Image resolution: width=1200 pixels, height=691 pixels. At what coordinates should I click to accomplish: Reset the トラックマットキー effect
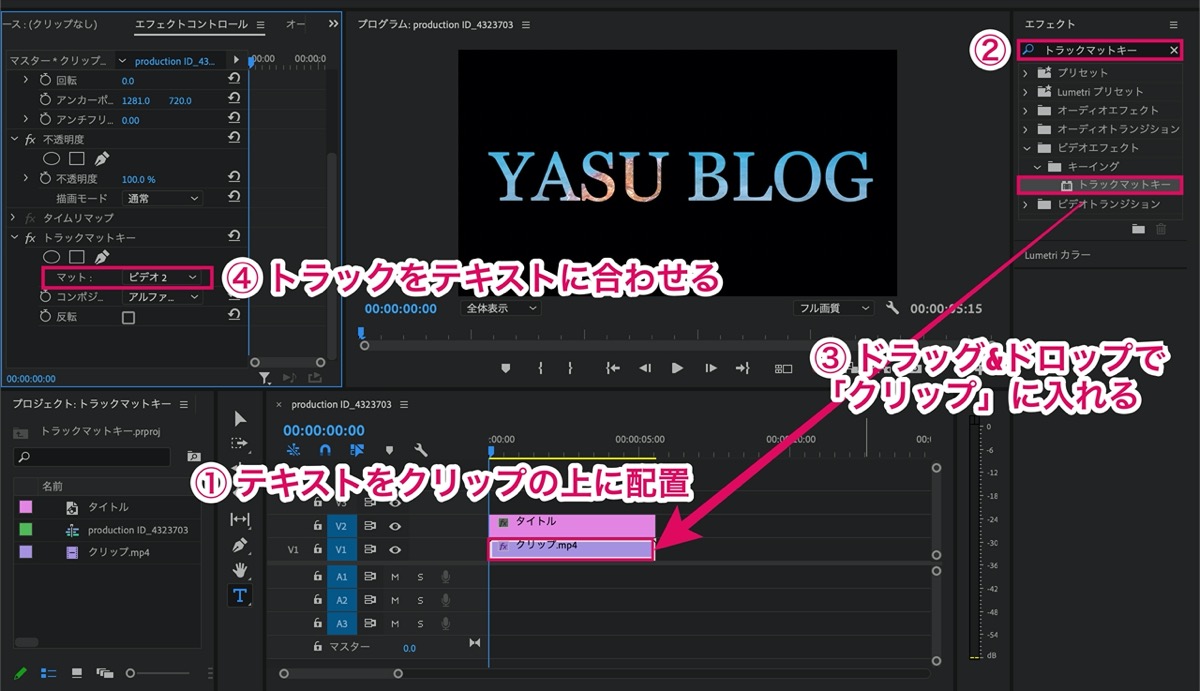(x=233, y=237)
